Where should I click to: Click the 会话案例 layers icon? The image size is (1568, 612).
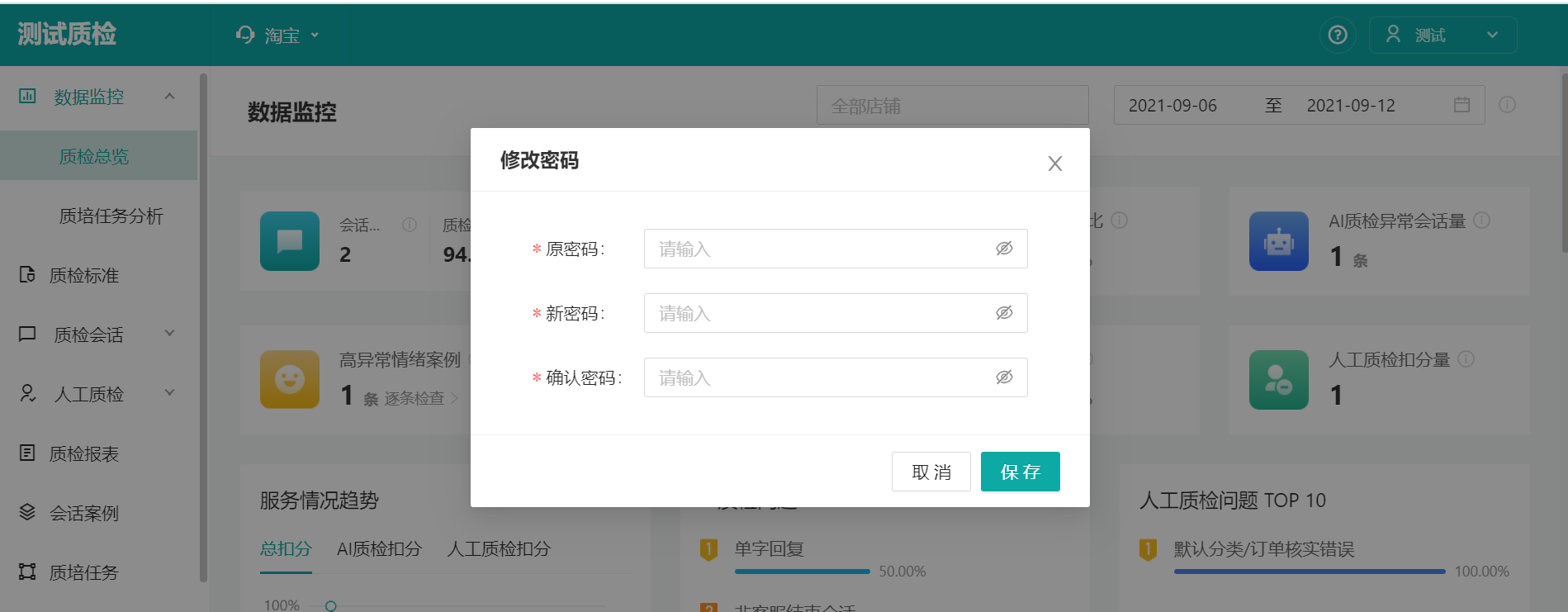(27, 512)
